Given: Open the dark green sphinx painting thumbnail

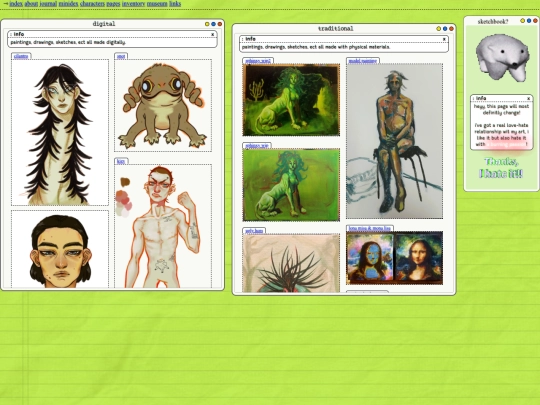Looking at the screenshot, I should pos(291,100).
